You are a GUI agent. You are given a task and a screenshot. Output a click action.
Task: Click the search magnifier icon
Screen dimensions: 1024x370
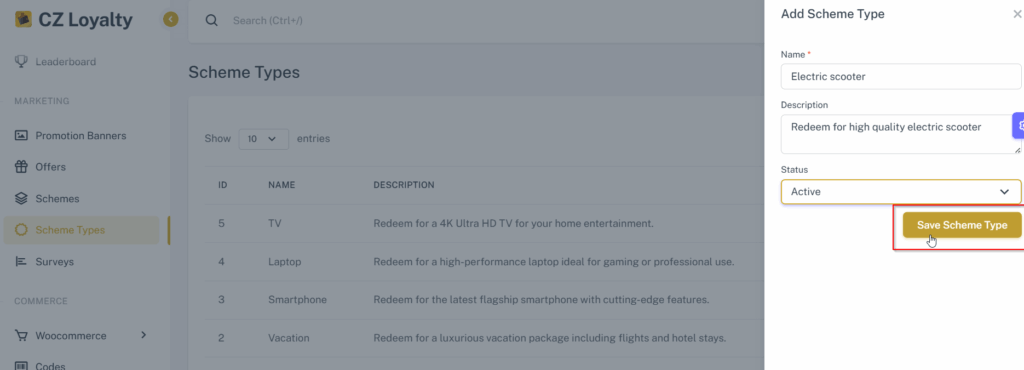click(211, 20)
